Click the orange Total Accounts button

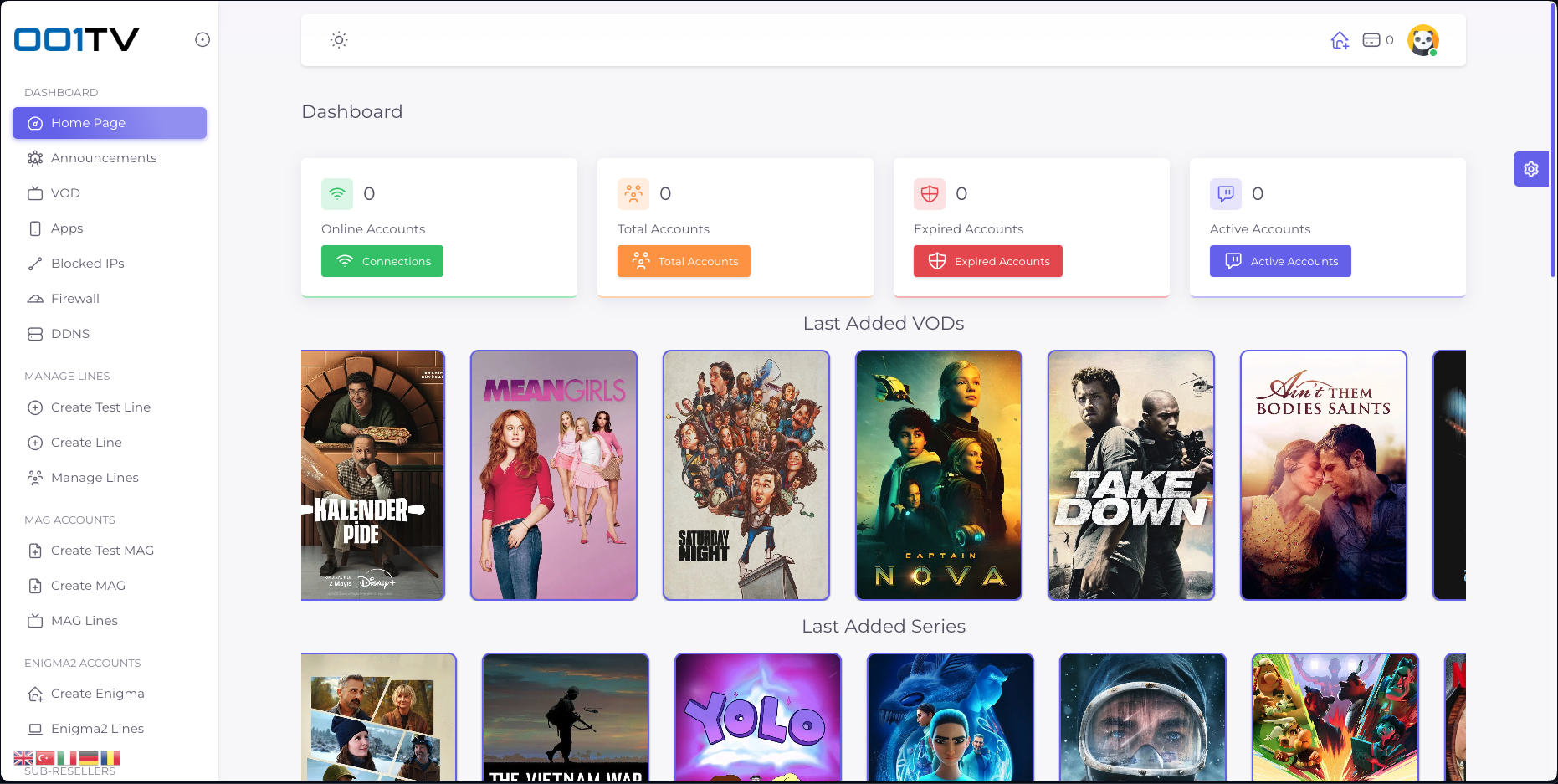click(684, 261)
